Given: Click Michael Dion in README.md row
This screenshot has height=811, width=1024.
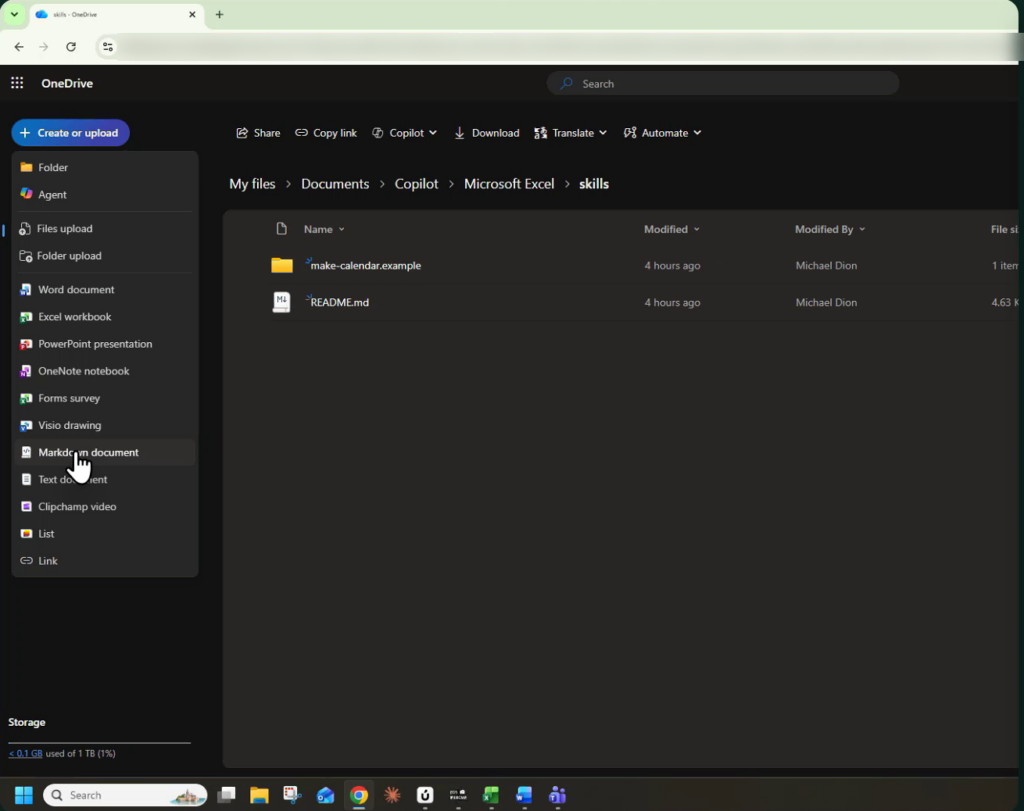Looking at the screenshot, I should click(x=826, y=302).
